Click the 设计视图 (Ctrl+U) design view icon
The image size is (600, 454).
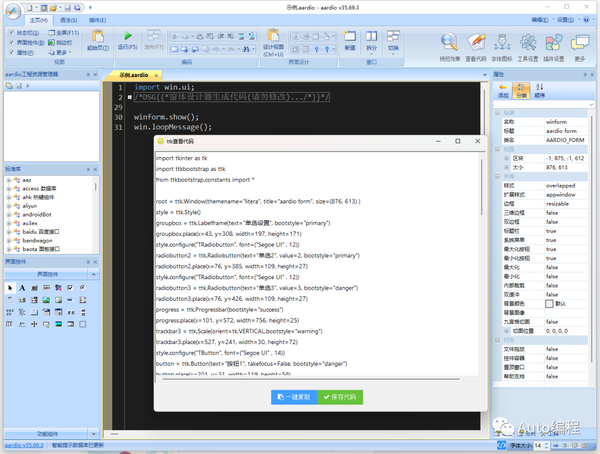pos(273,35)
